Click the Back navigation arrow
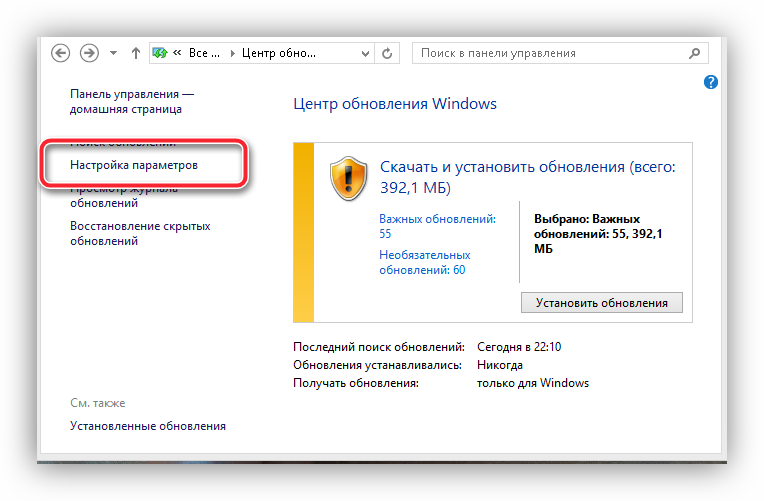Viewport: 764px width, 501px height. tap(60, 53)
